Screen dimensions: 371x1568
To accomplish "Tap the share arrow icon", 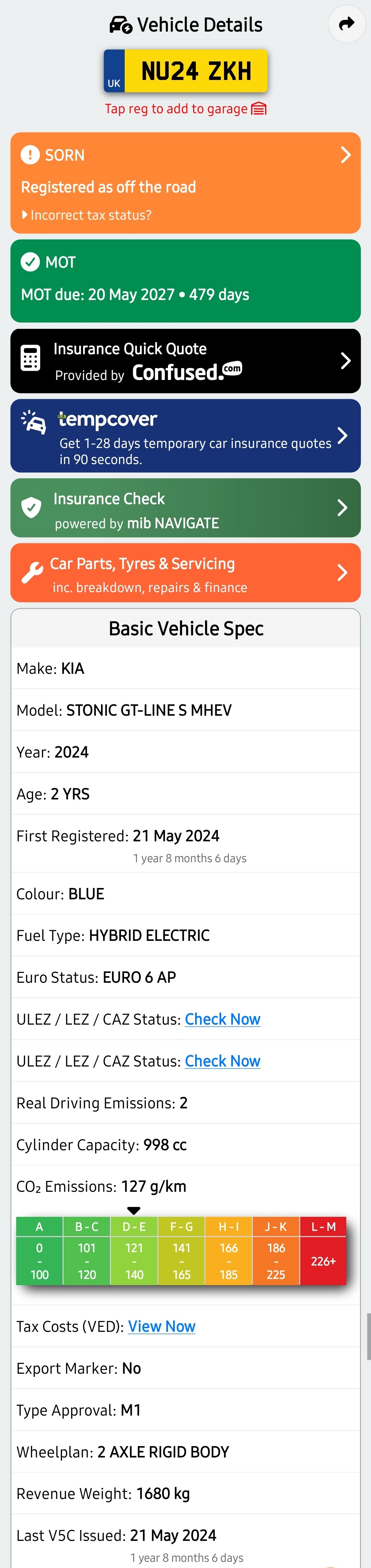I will tap(347, 24).
